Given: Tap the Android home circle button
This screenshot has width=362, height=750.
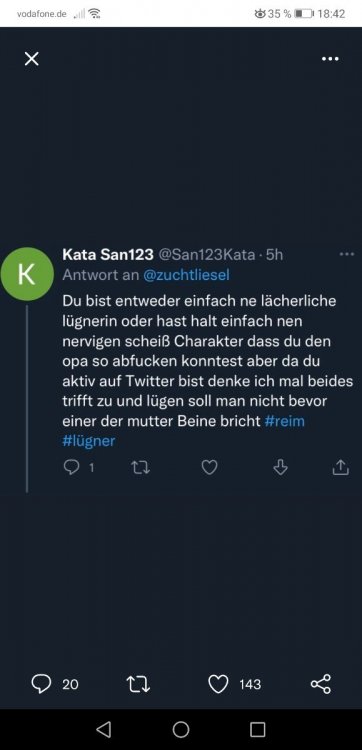Looking at the screenshot, I should tap(181, 729).
